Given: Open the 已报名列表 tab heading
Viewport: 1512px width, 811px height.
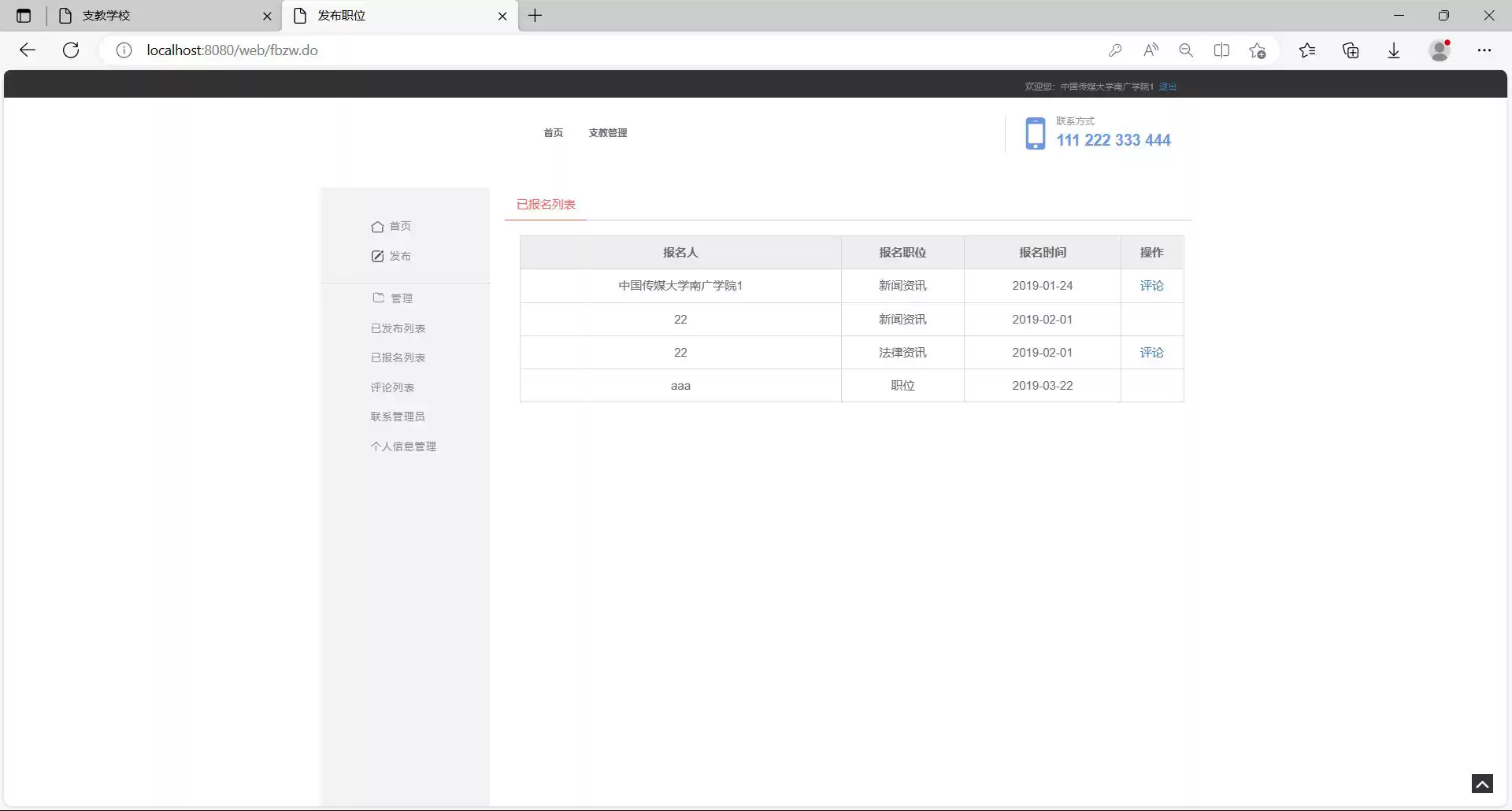Looking at the screenshot, I should coord(546,204).
